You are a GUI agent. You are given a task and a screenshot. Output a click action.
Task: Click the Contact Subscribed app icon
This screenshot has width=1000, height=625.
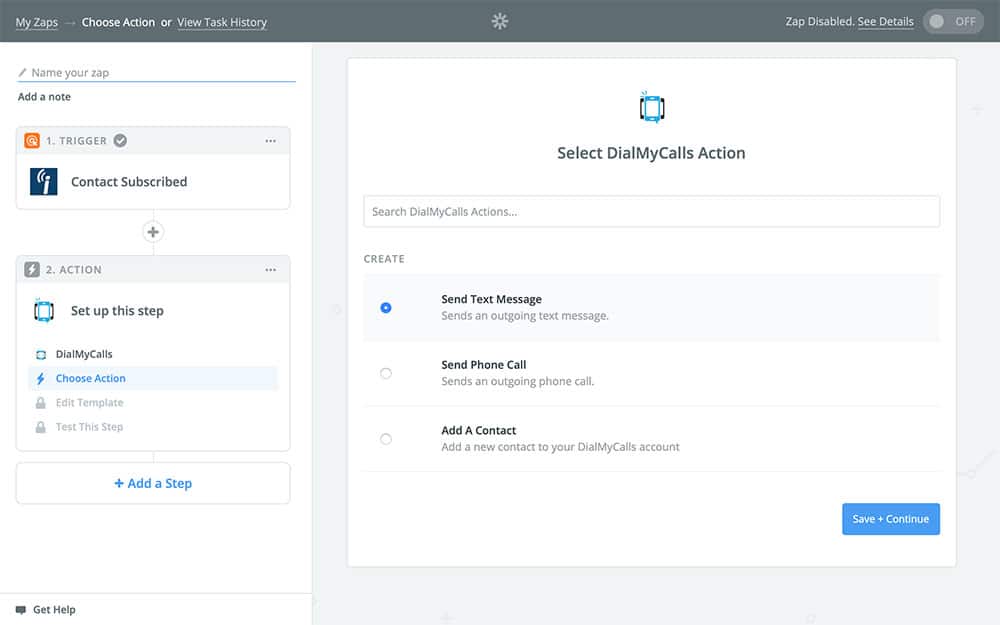click(44, 182)
